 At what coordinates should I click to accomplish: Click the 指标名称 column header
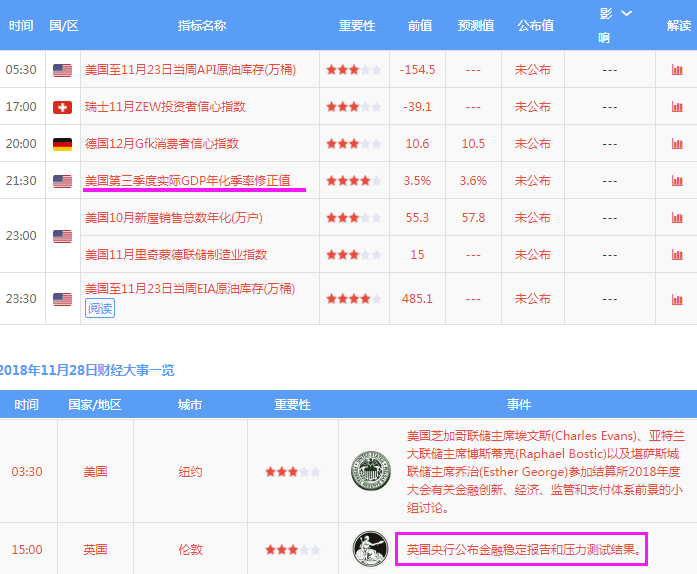[201, 25]
